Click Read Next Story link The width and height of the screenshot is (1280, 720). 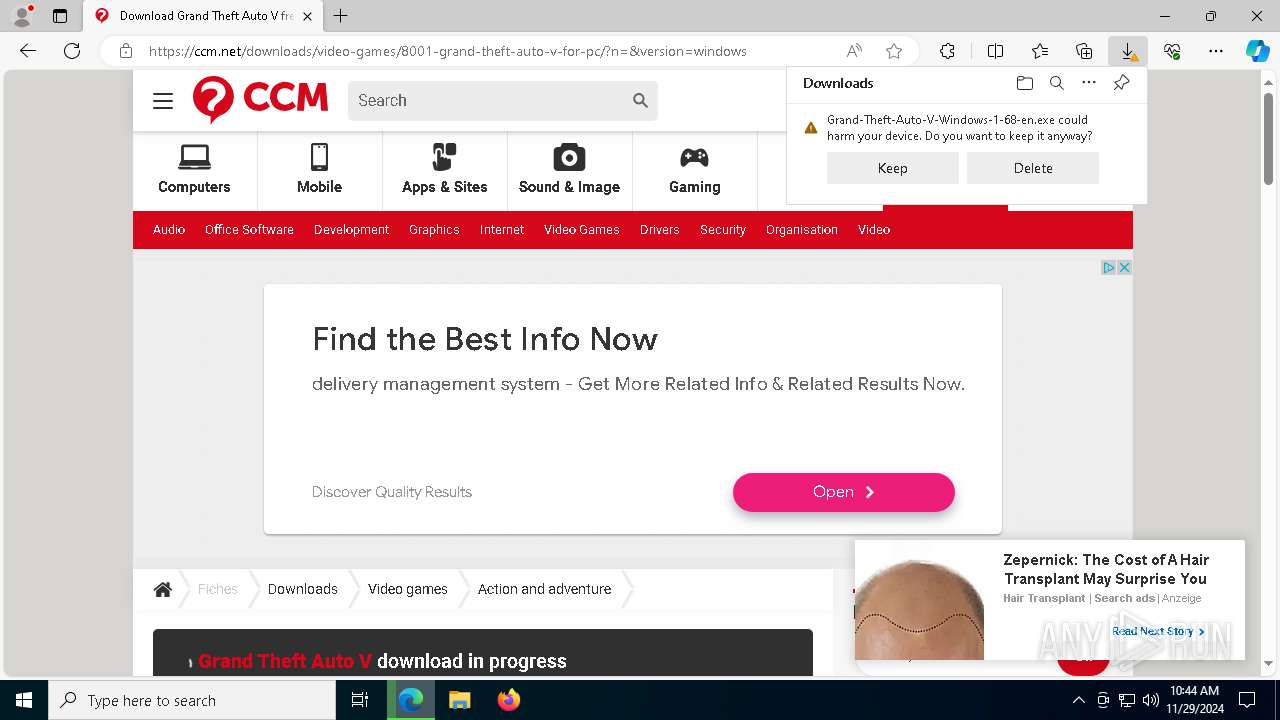click(1158, 631)
